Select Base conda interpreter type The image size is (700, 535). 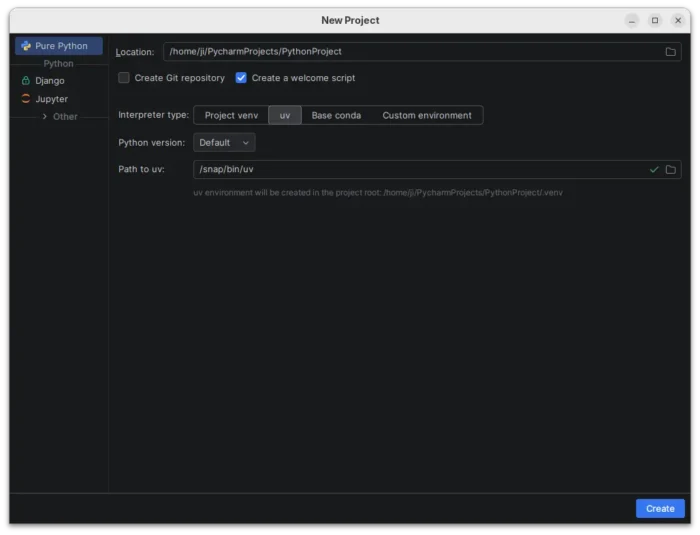336,116
